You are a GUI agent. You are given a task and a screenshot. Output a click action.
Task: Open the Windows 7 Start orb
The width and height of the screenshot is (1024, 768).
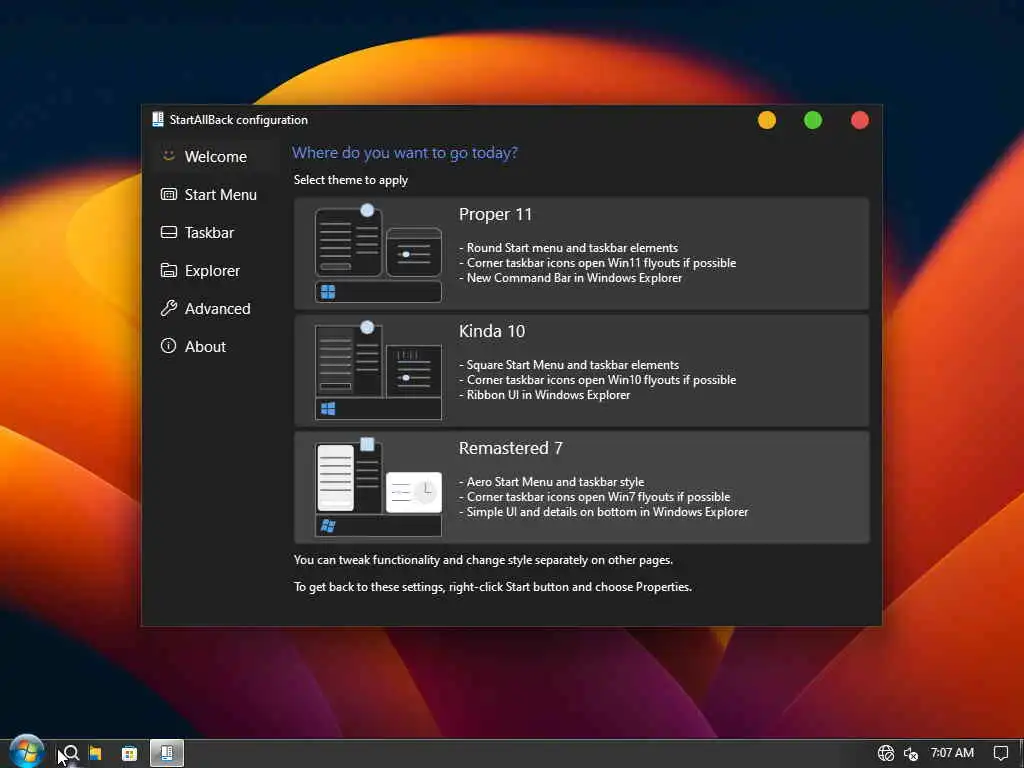[x=27, y=752]
